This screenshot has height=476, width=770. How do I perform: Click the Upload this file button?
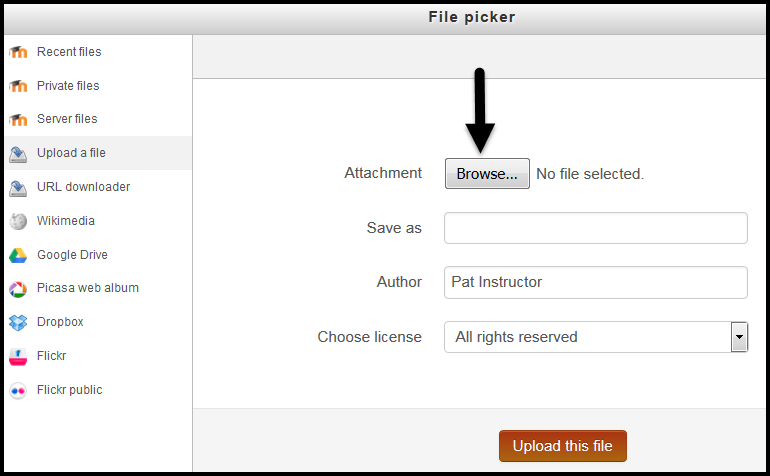coord(563,446)
